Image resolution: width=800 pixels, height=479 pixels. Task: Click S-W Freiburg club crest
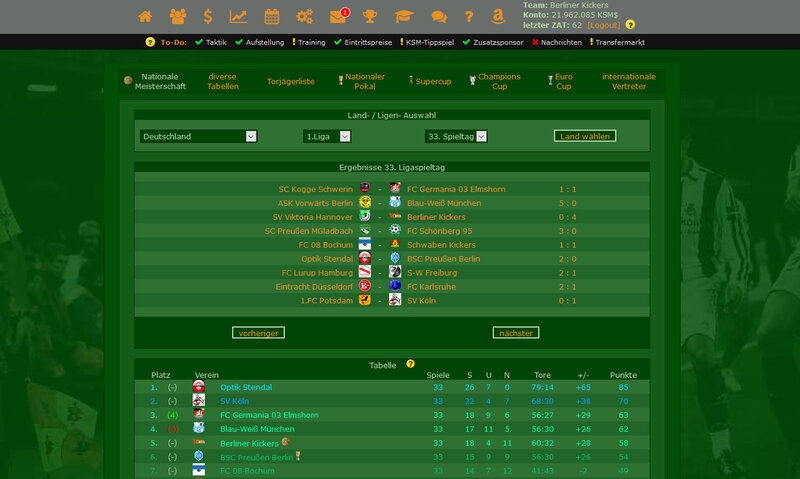395,272
